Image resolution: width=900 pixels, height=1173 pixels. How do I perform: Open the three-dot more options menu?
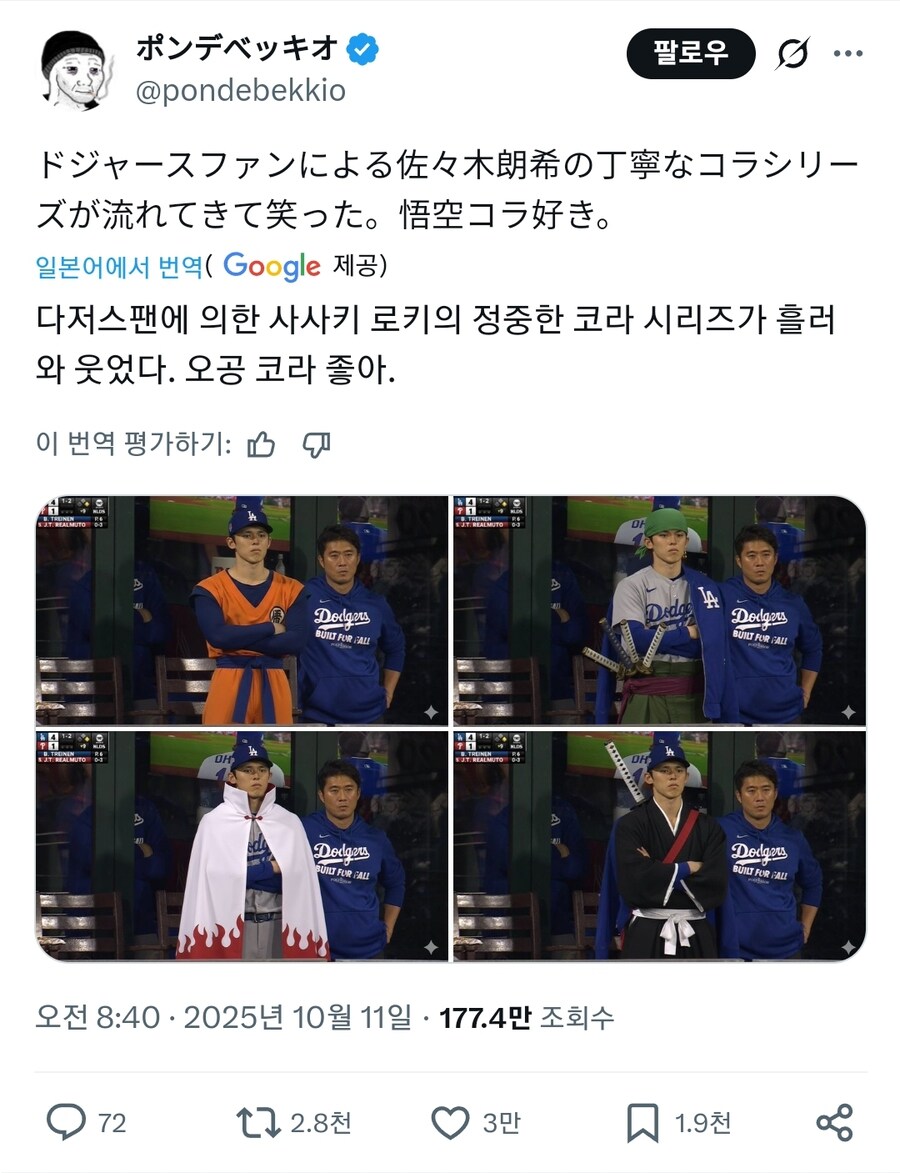point(848,53)
